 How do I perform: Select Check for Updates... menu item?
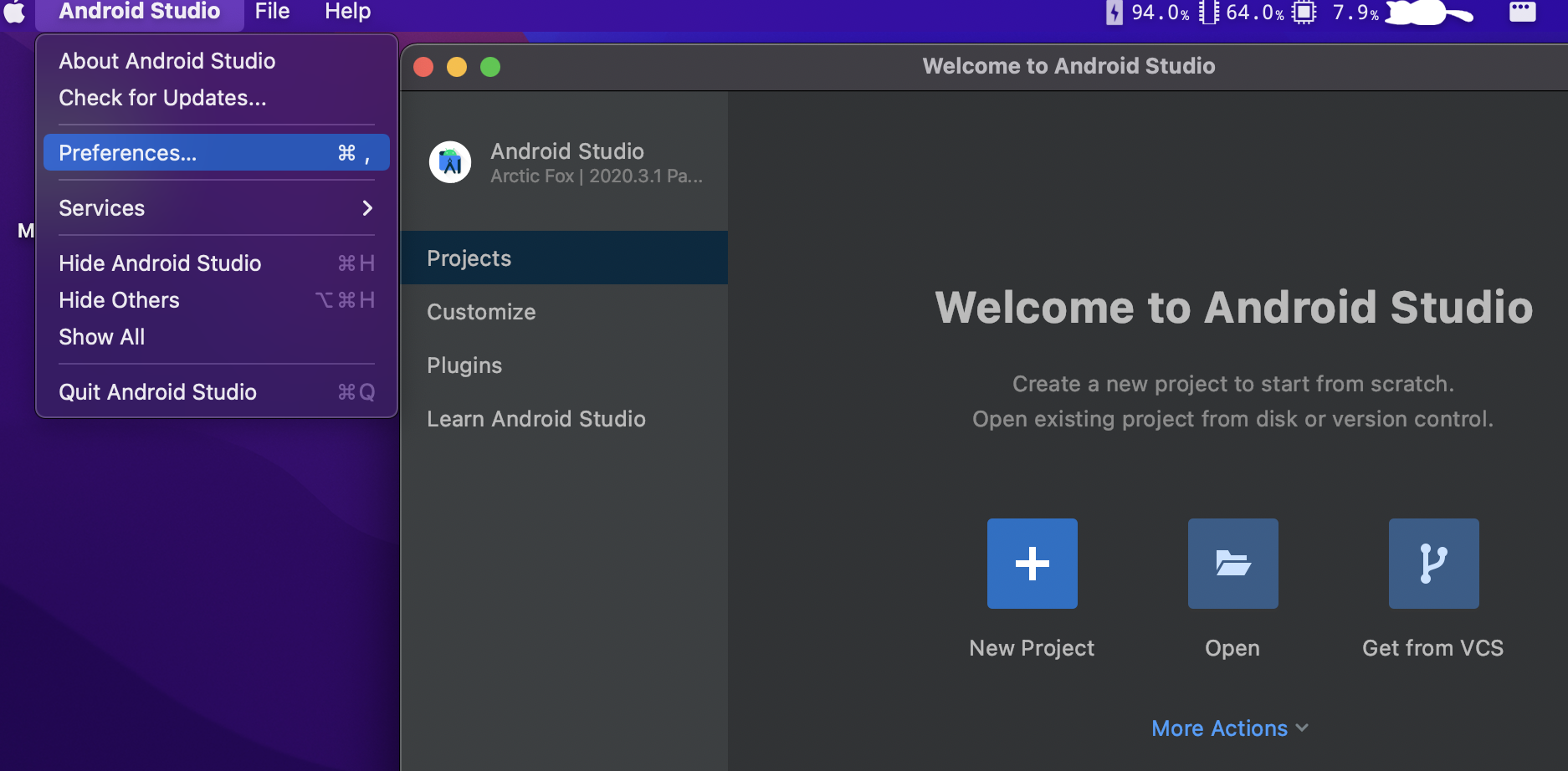(x=217, y=98)
